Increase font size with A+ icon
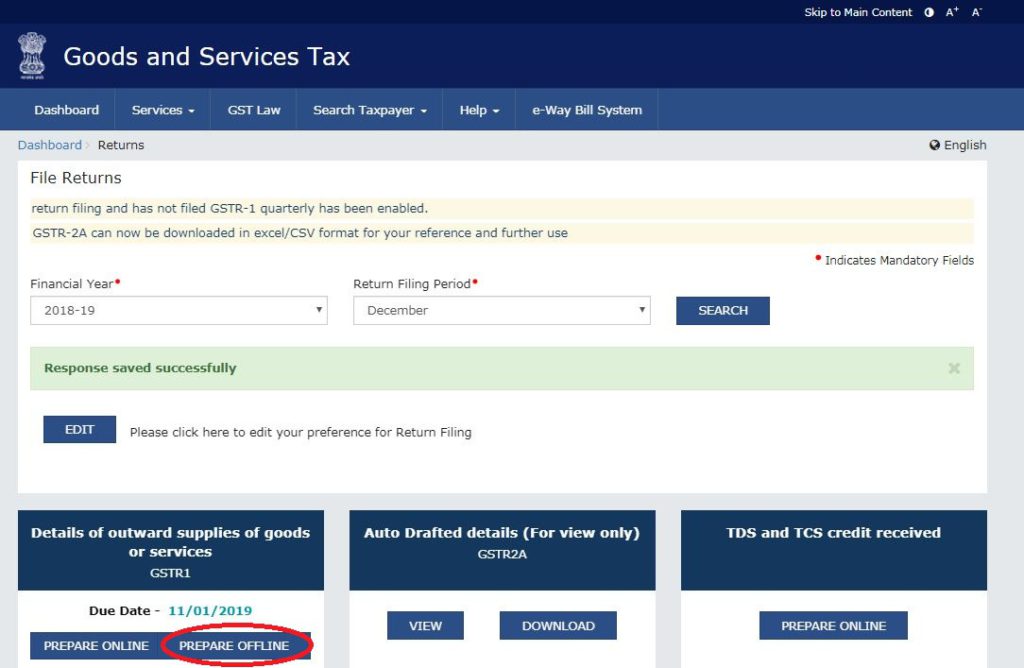The height and width of the screenshot is (668, 1024). tap(952, 12)
